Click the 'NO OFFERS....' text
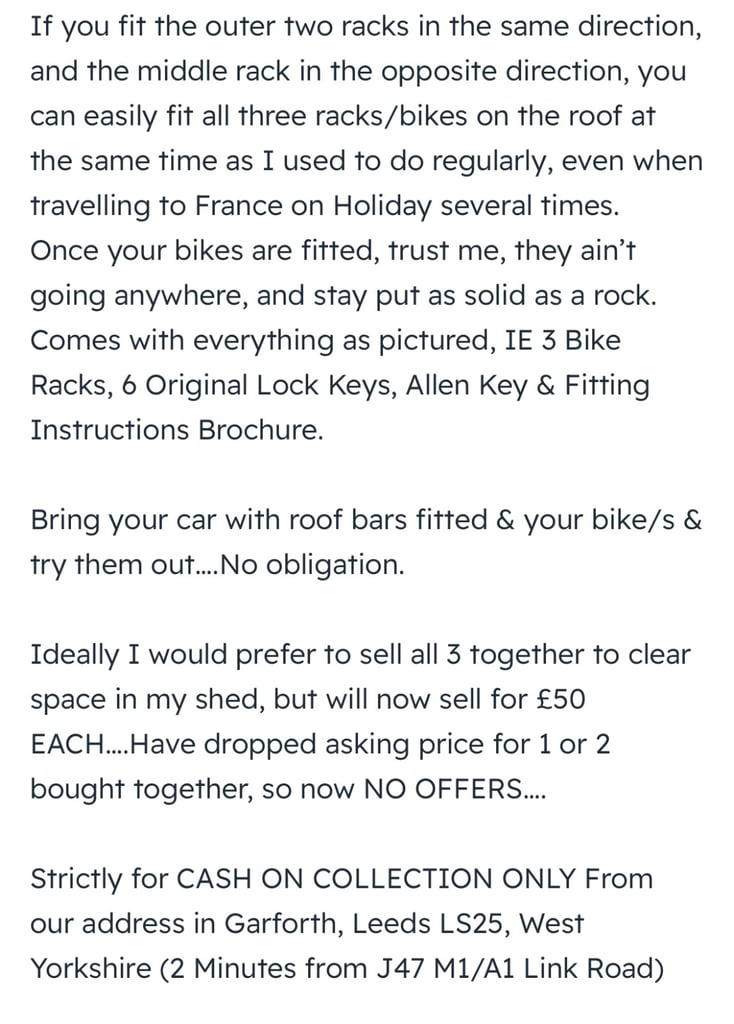Screen dimensions: 734x1024 [x=454, y=789]
